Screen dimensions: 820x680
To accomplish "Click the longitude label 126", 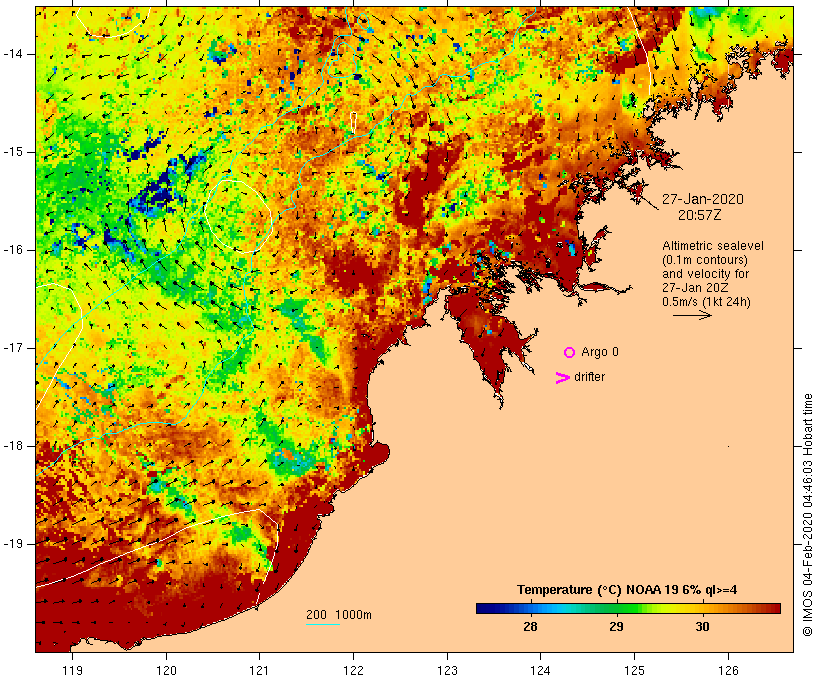I will 728,670.
